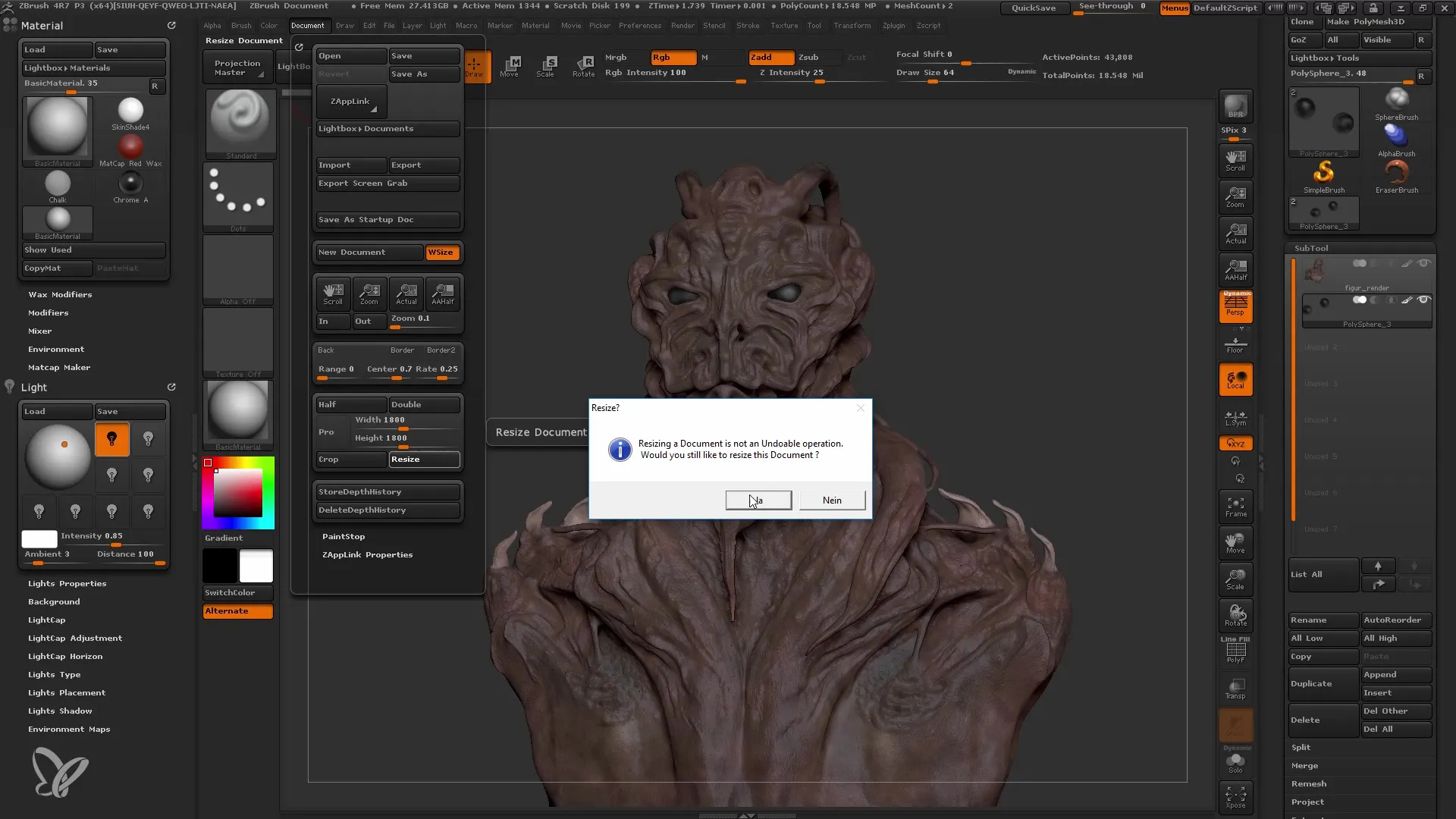1456x819 pixels.
Task: Expand the Environment Maps section
Action: pos(68,728)
